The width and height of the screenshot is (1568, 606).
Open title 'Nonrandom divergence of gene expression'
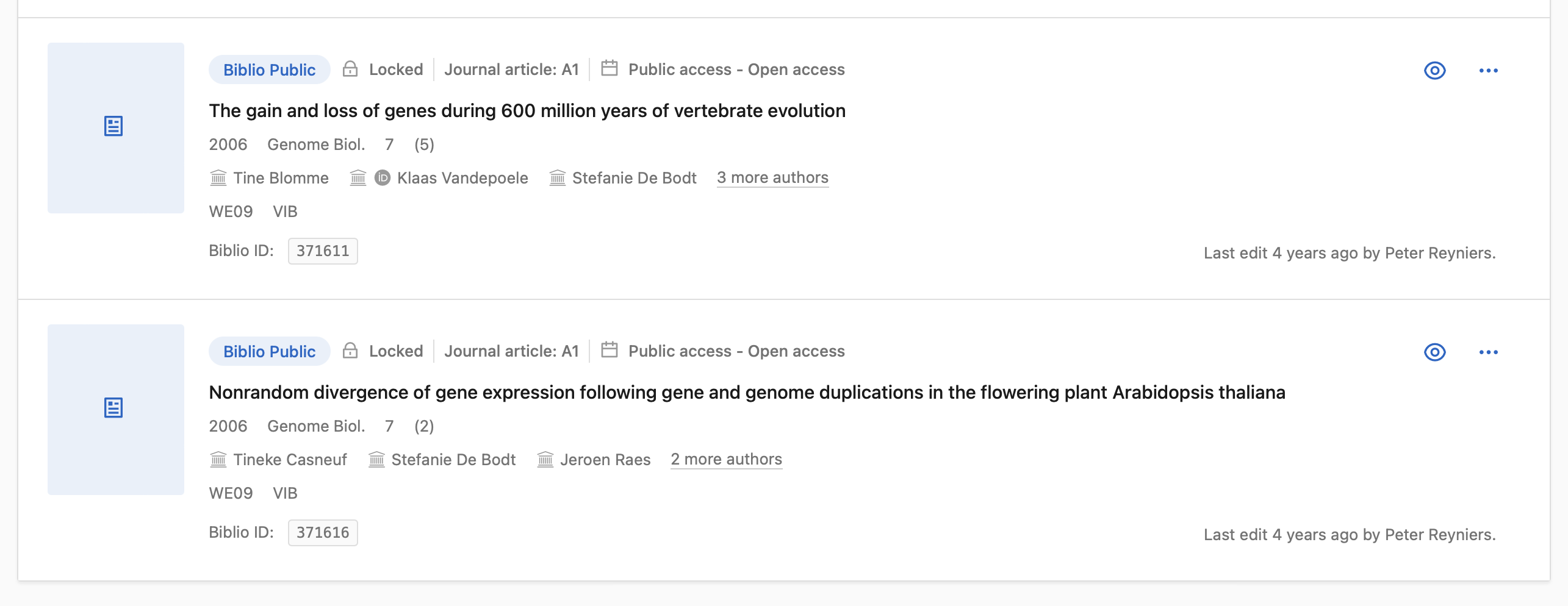[x=746, y=393]
